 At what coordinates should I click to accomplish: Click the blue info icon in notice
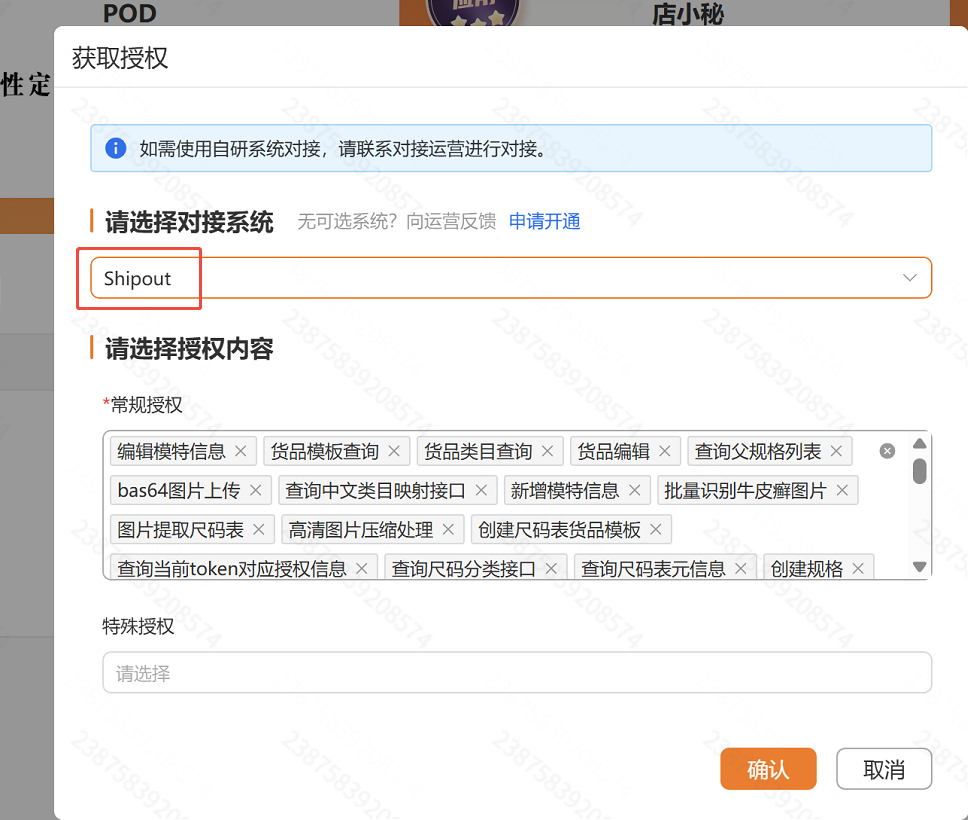[115, 148]
